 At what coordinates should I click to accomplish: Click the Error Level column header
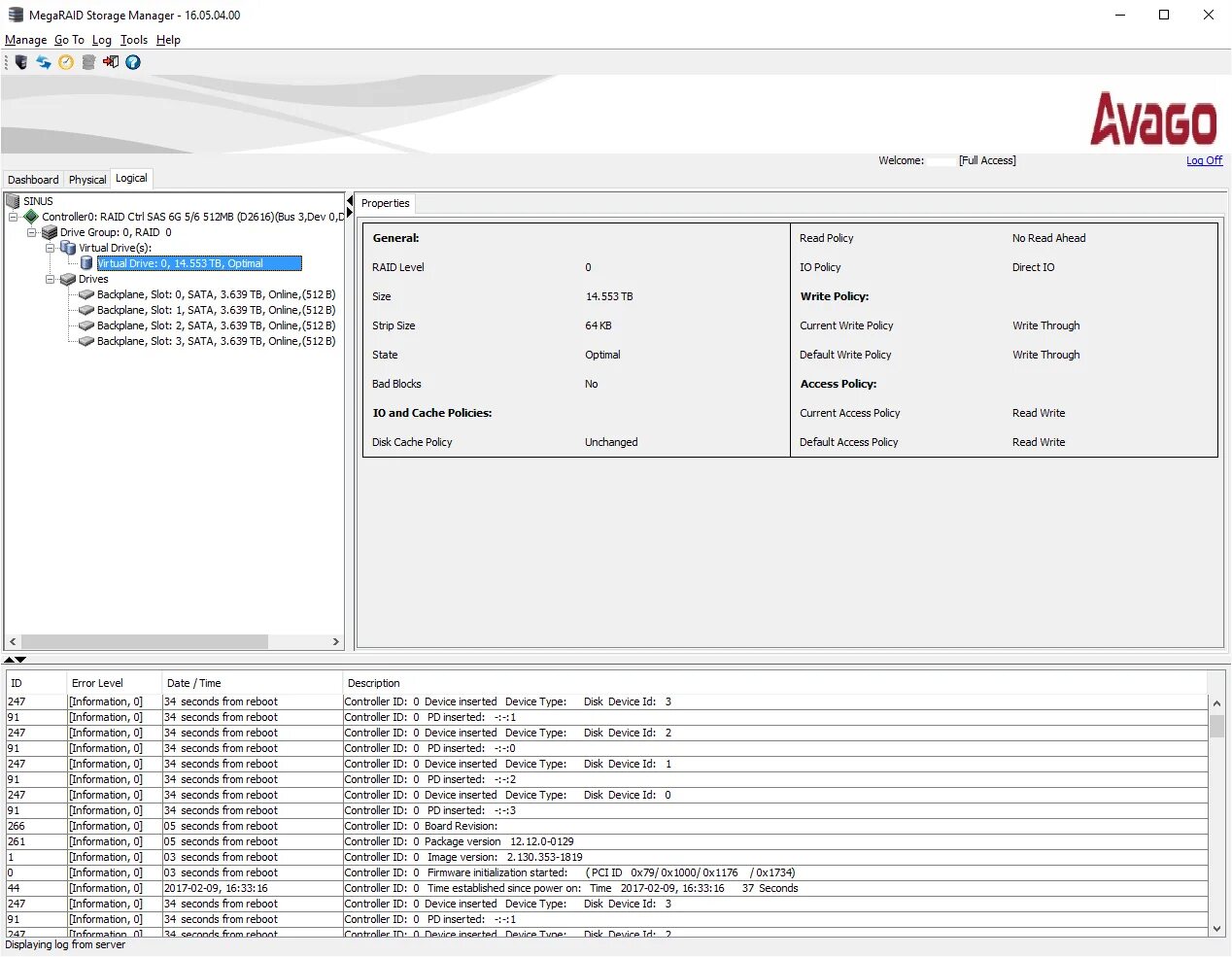[x=115, y=683]
